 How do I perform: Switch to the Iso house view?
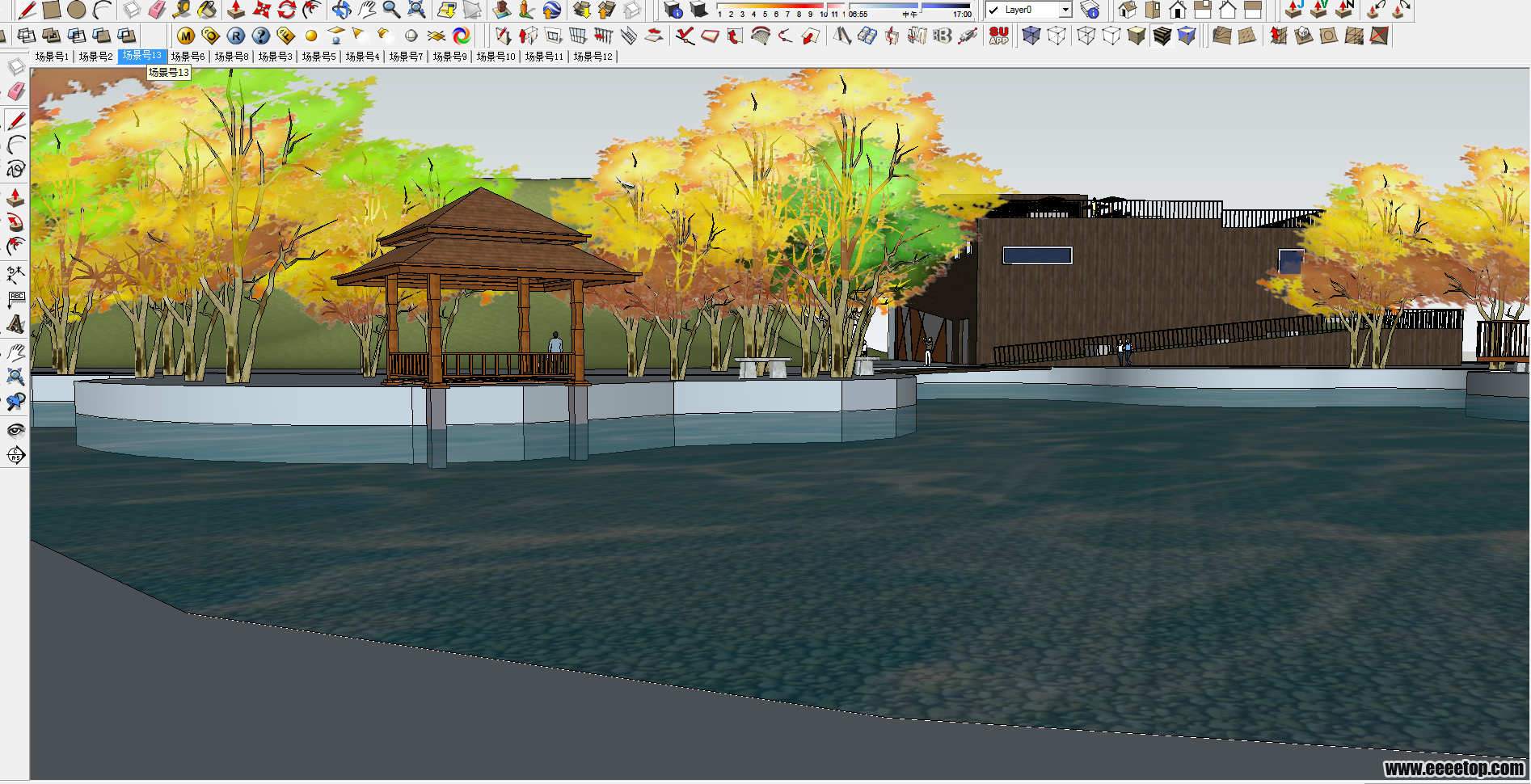point(1128,10)
